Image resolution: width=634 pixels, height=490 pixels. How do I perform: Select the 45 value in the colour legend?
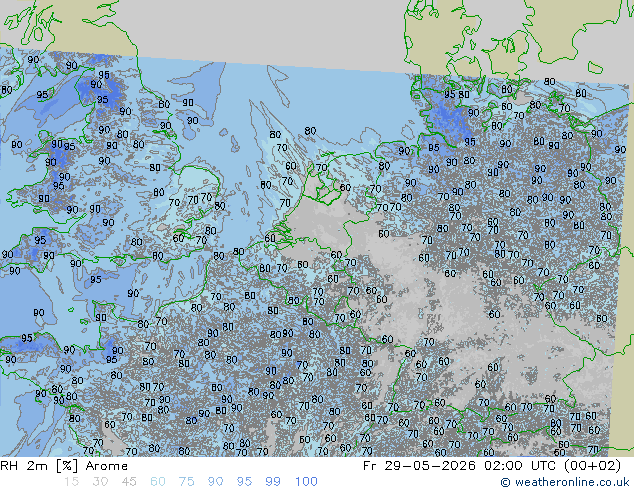[129, 482]
